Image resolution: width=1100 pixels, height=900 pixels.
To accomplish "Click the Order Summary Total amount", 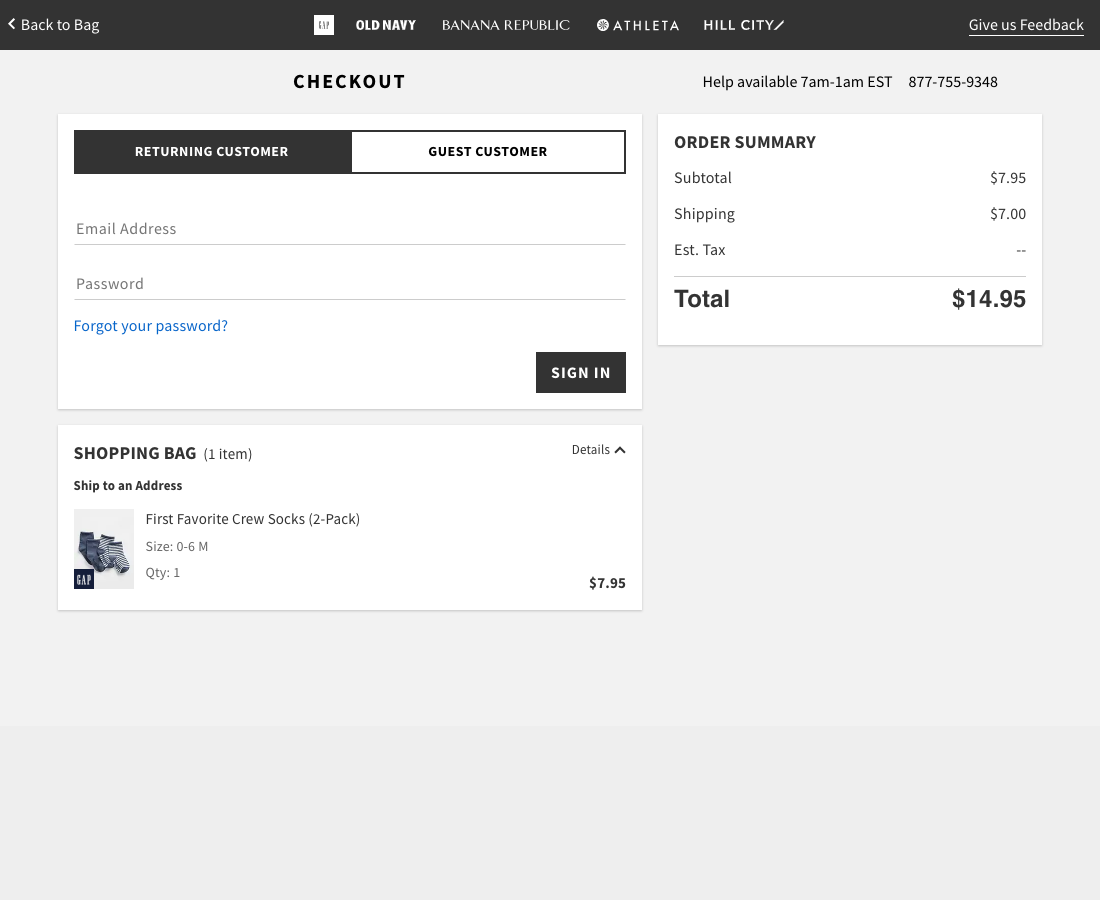I will 988,298.
